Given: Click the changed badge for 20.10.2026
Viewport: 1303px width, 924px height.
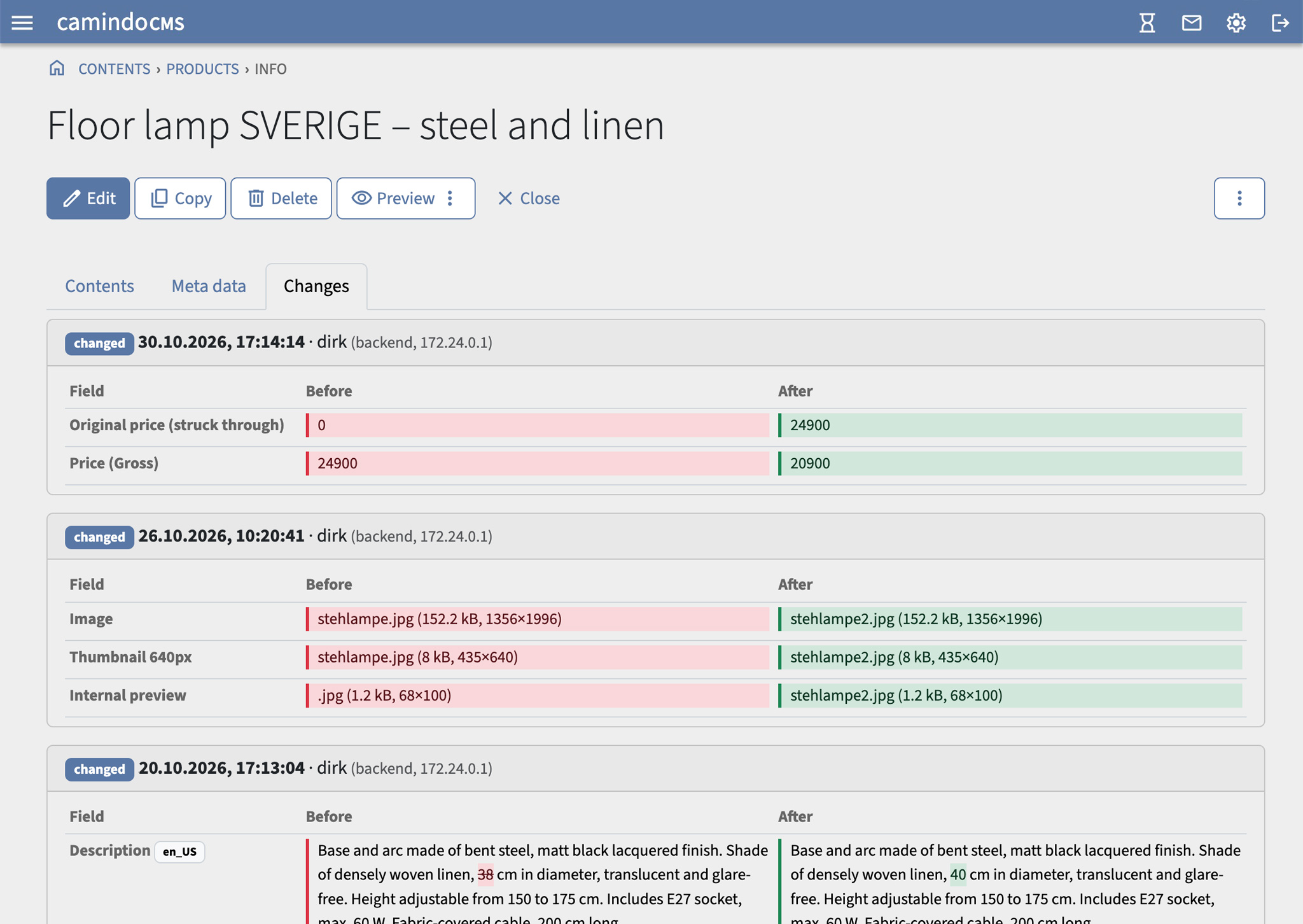Looking at the screenshot, I should 99,769.
